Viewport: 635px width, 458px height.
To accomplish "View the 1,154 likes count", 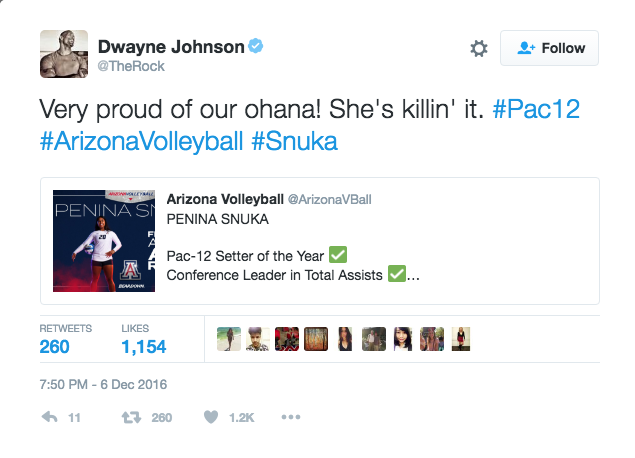I will click(144, 347).
